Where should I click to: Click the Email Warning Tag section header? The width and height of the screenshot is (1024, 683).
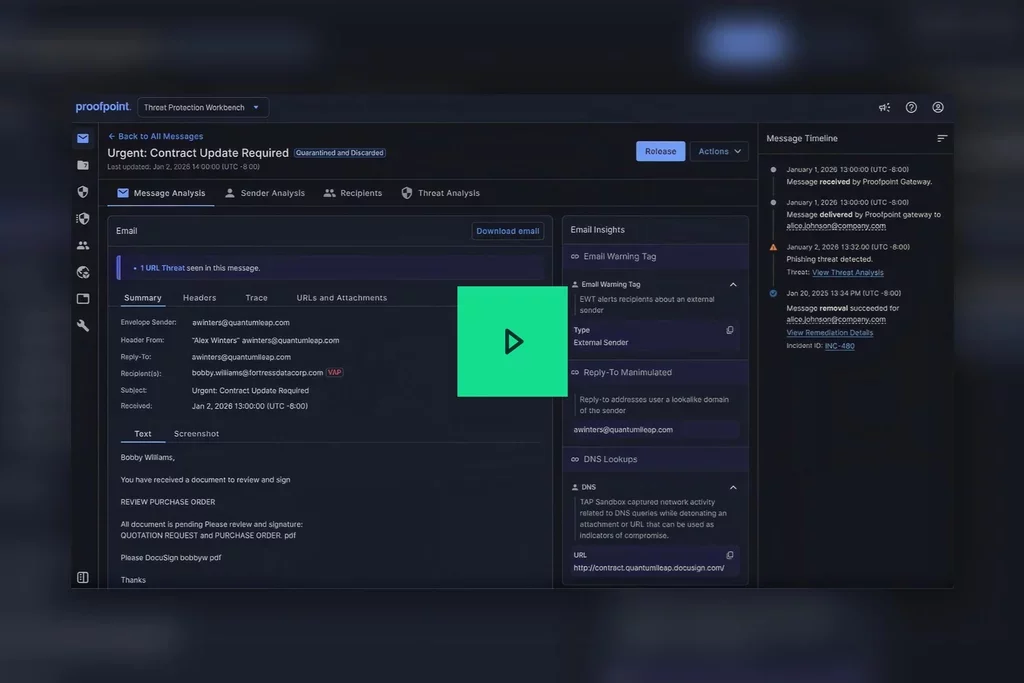655,257
